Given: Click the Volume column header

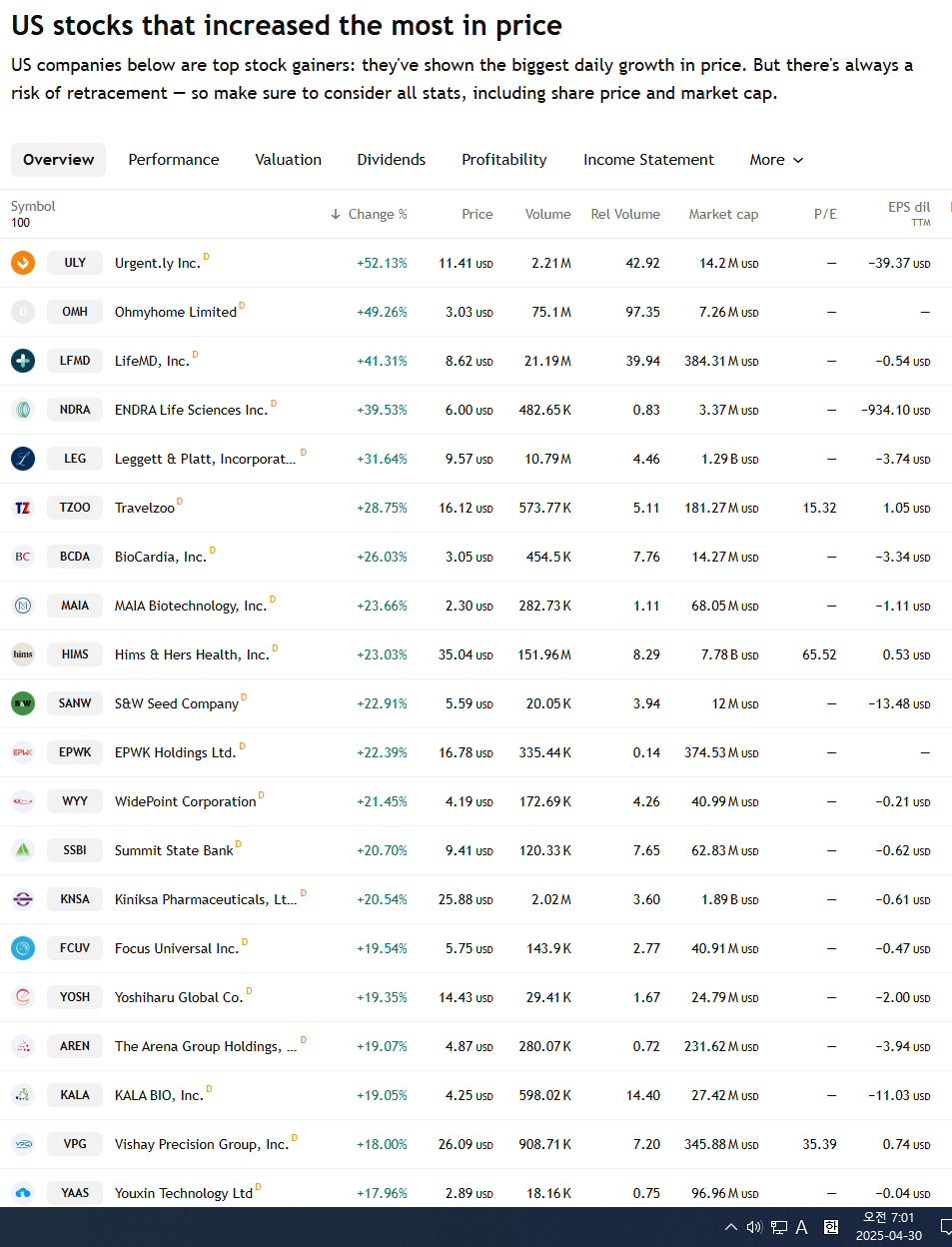Looking at the screenshot, I should (548, 214).
